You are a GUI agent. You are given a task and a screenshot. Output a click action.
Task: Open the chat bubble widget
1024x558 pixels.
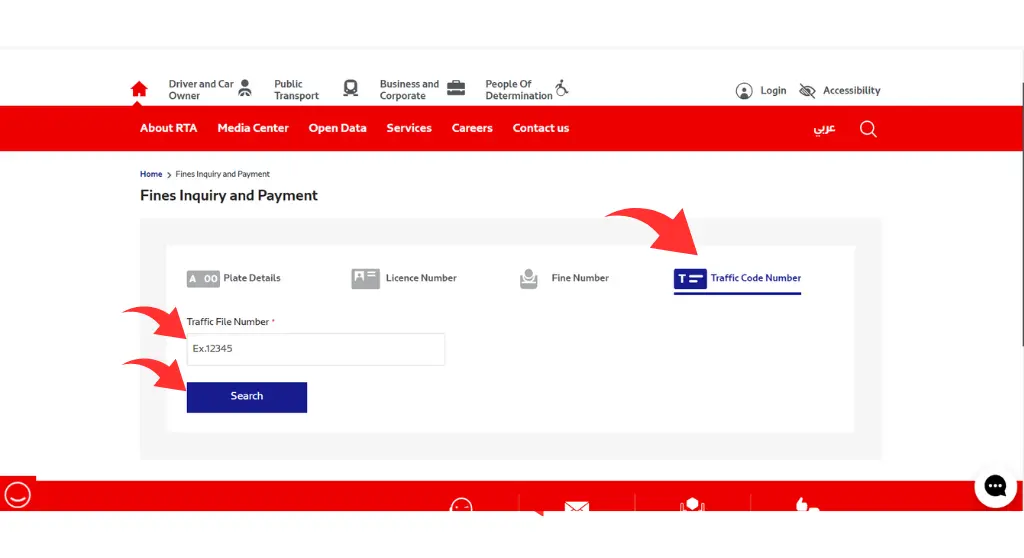995,486
